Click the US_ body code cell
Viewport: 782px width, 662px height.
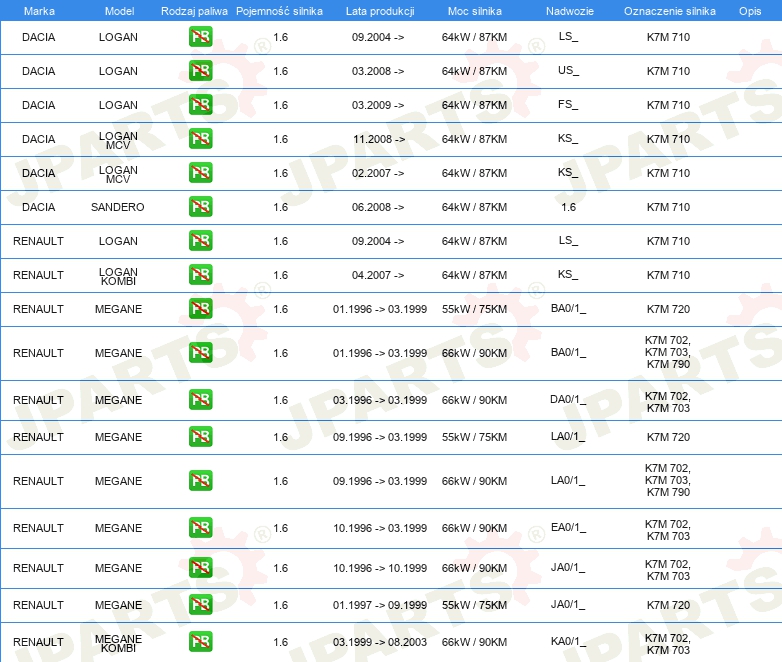(568, 70)
